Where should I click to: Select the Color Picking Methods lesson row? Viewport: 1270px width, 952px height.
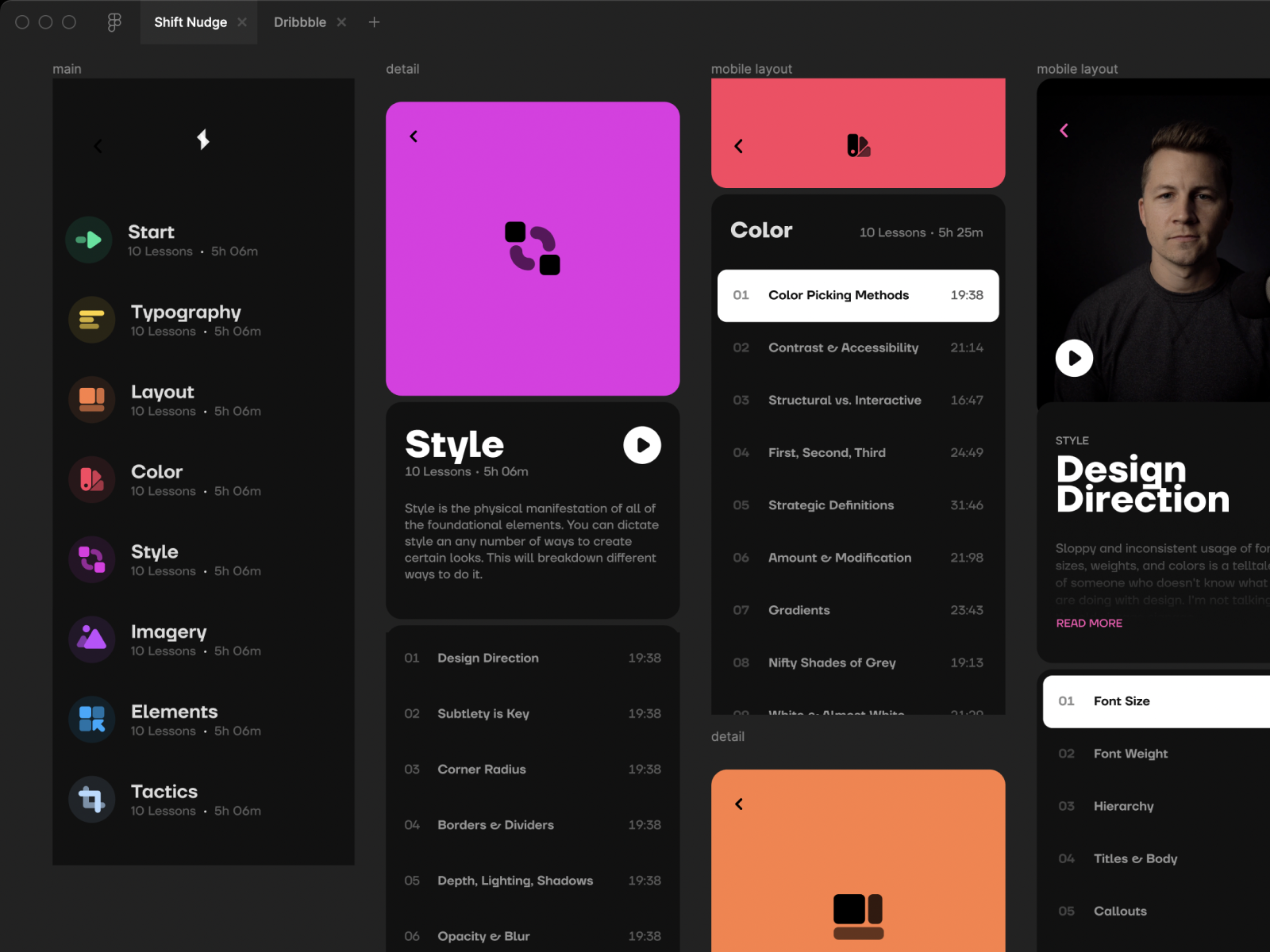click(857, 295)
